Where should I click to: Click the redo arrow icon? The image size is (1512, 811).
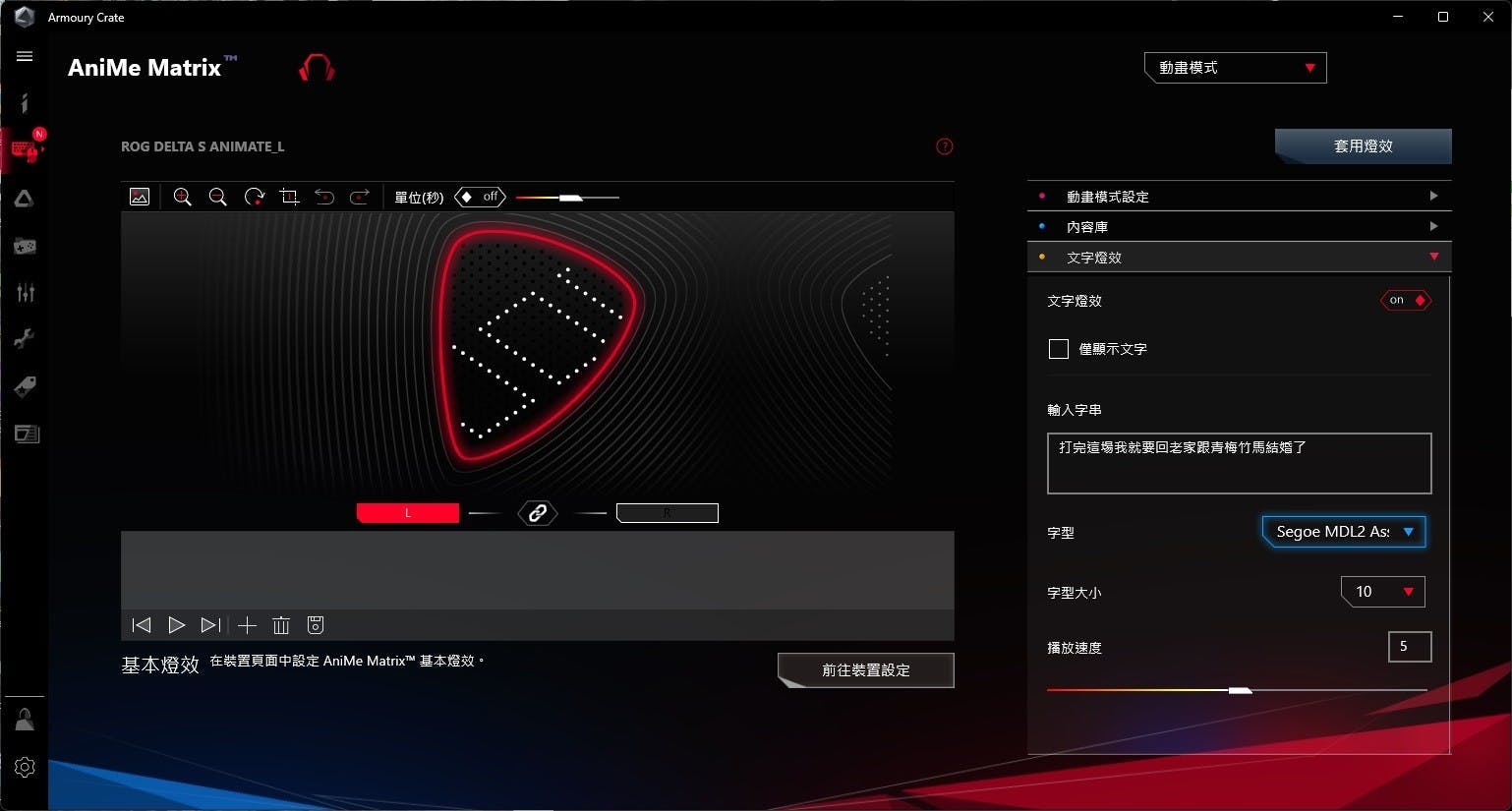click(360, 197)
